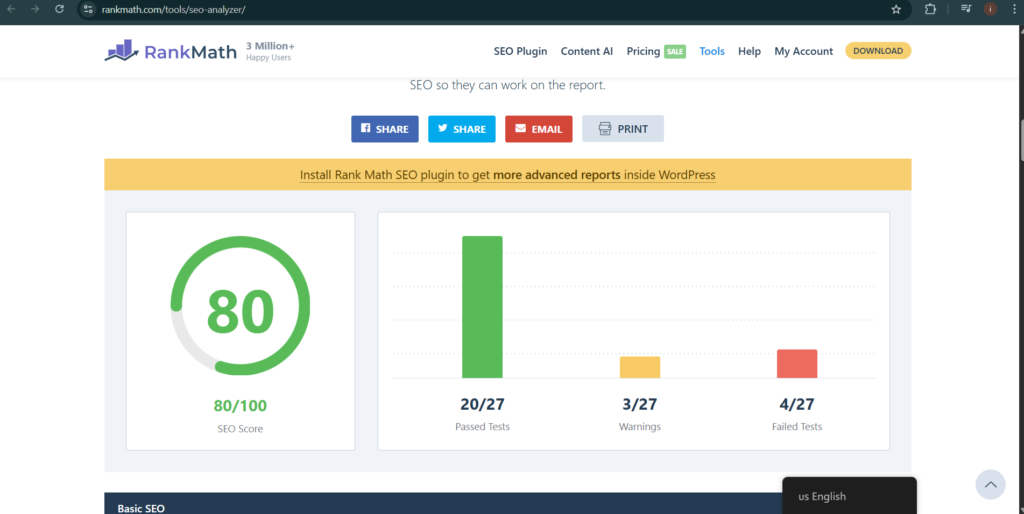Open the Content AI menu item

point(586,51)
